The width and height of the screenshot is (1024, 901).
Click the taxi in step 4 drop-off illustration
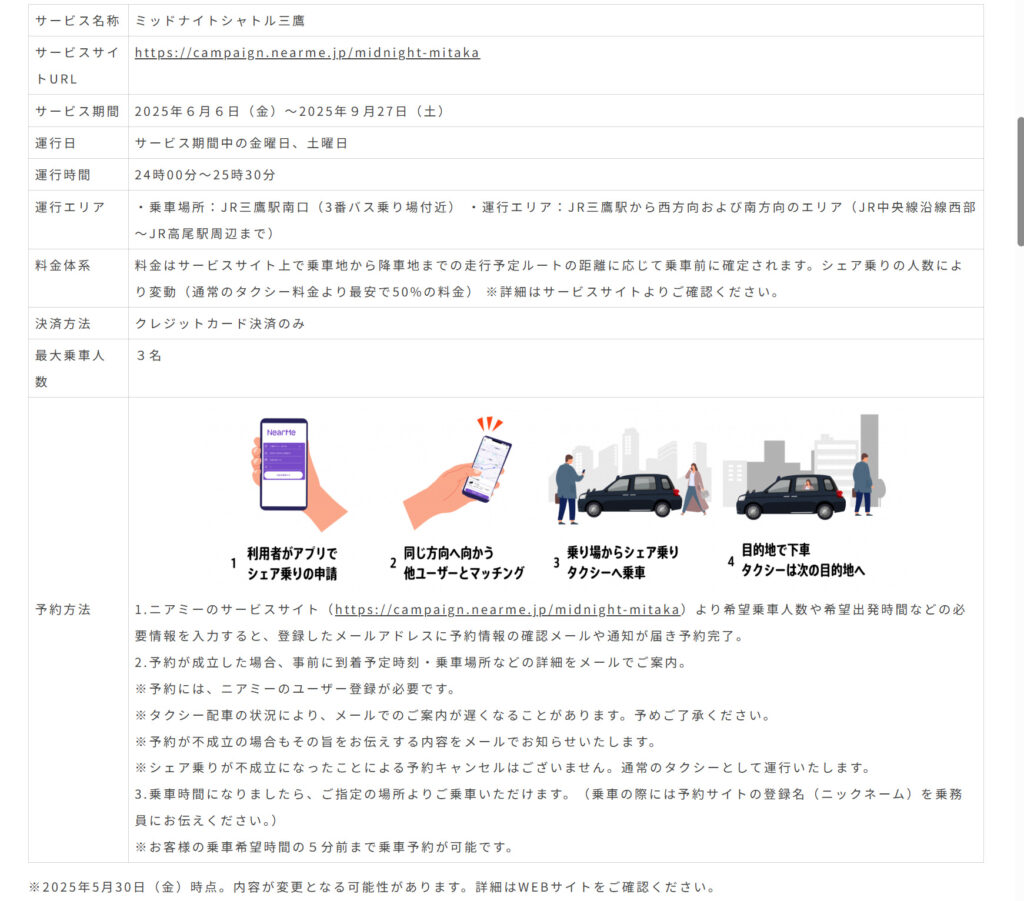pyautogui.click(x=790, y=496)
